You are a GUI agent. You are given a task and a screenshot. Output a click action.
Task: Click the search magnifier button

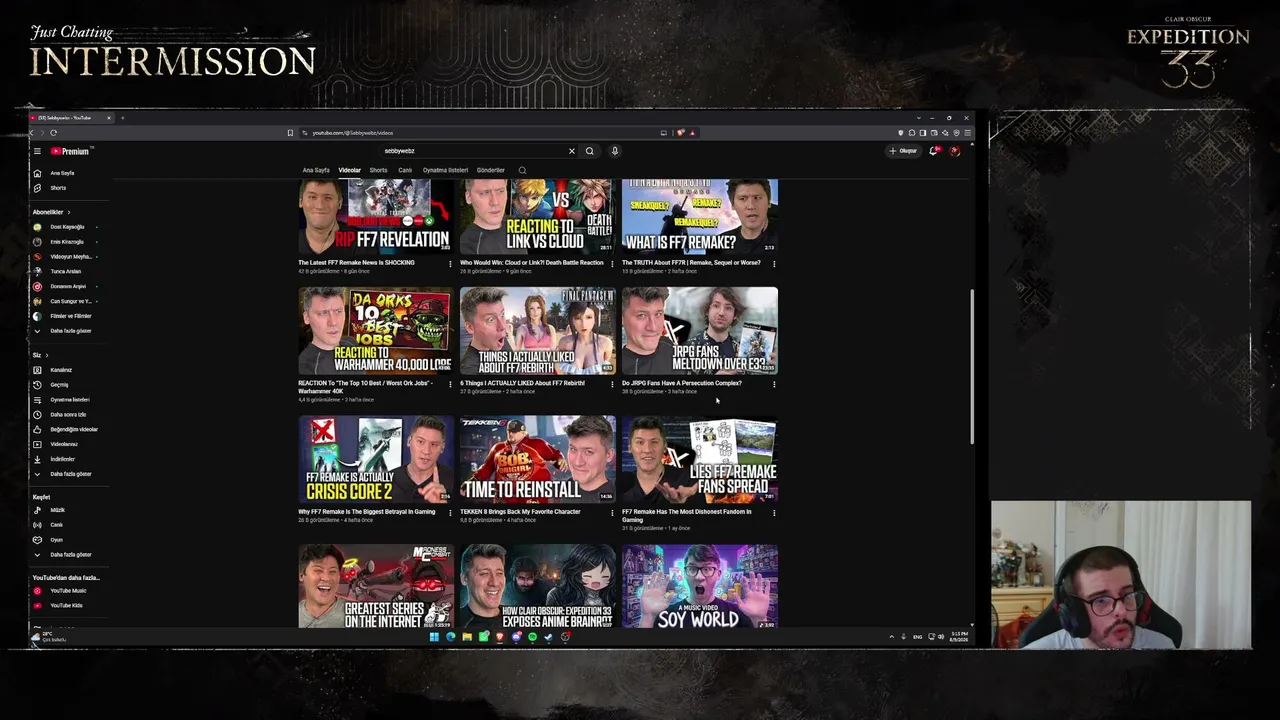pos(589,151)
